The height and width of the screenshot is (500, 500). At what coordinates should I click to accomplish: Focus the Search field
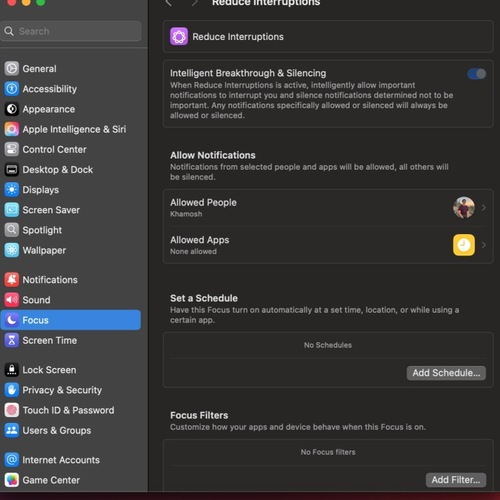[71, 31]
